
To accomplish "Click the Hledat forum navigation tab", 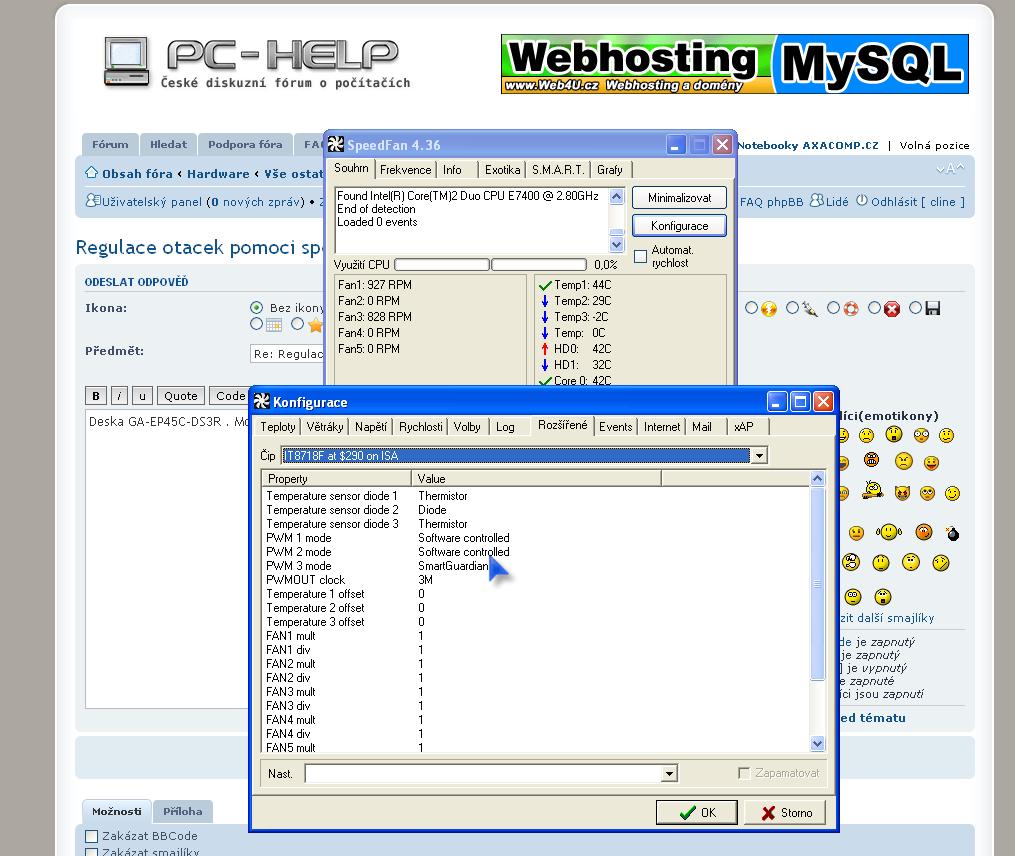I will point(168,144).
